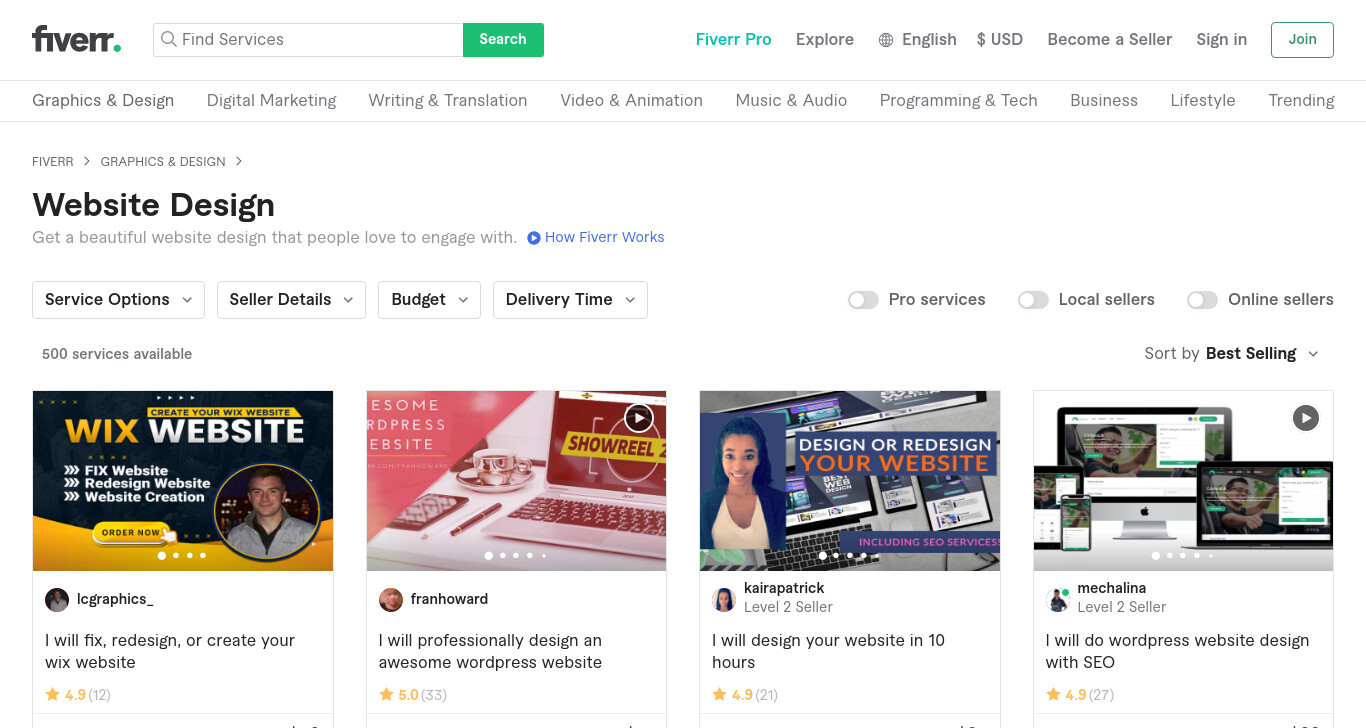Click the play icon beside How Fiverr Works
The width and height of the screenshot is (1366, 728).
tap(534, 238)
